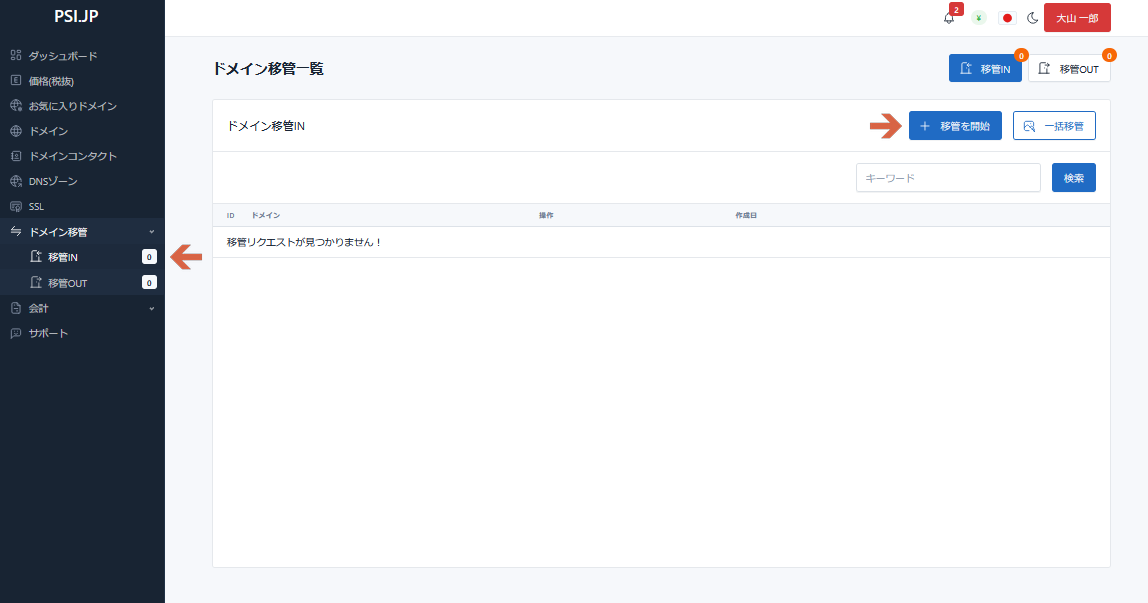Open ダッシュボード in the sidebar
Screen dimensions: 1148x603
(x=62, y=56)
